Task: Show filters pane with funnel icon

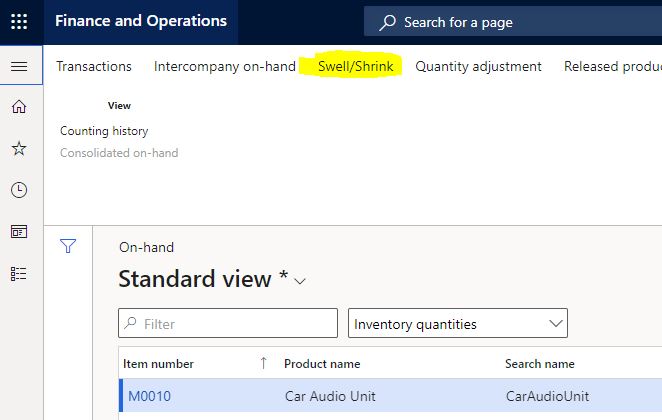Action: 68,246
